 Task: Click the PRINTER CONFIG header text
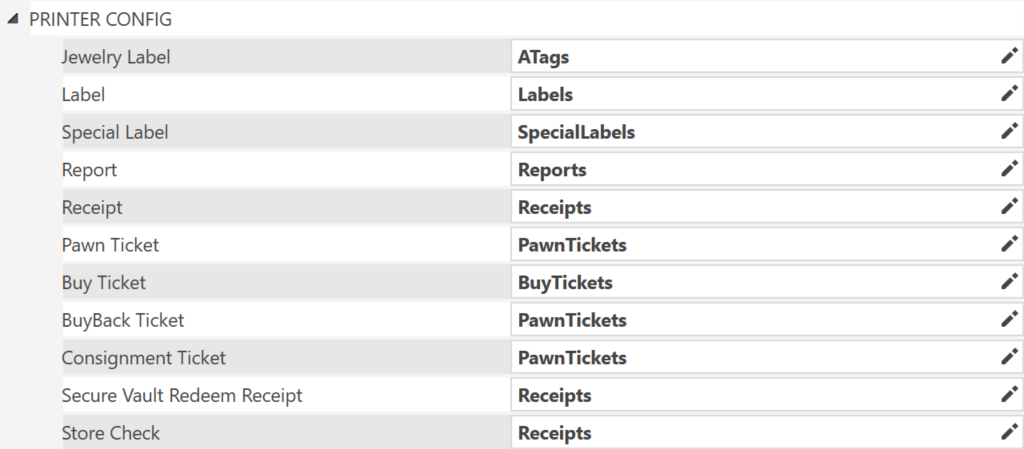[x=101, y=20]
